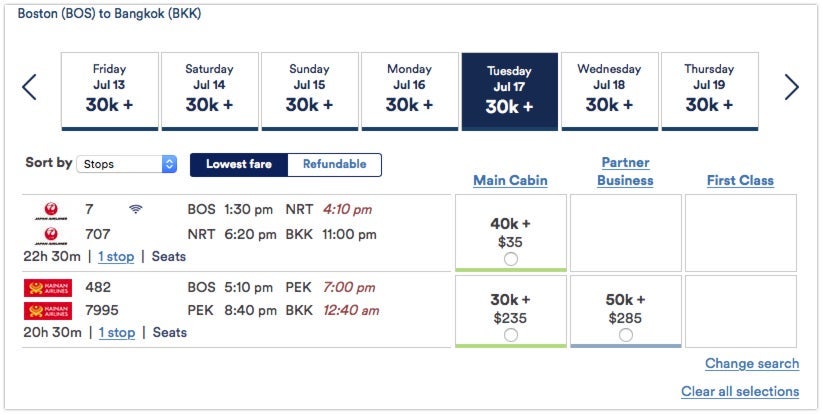Switch to Refundable fares
The height and width of the screenshot is (414, 822).
click(334, 164)
